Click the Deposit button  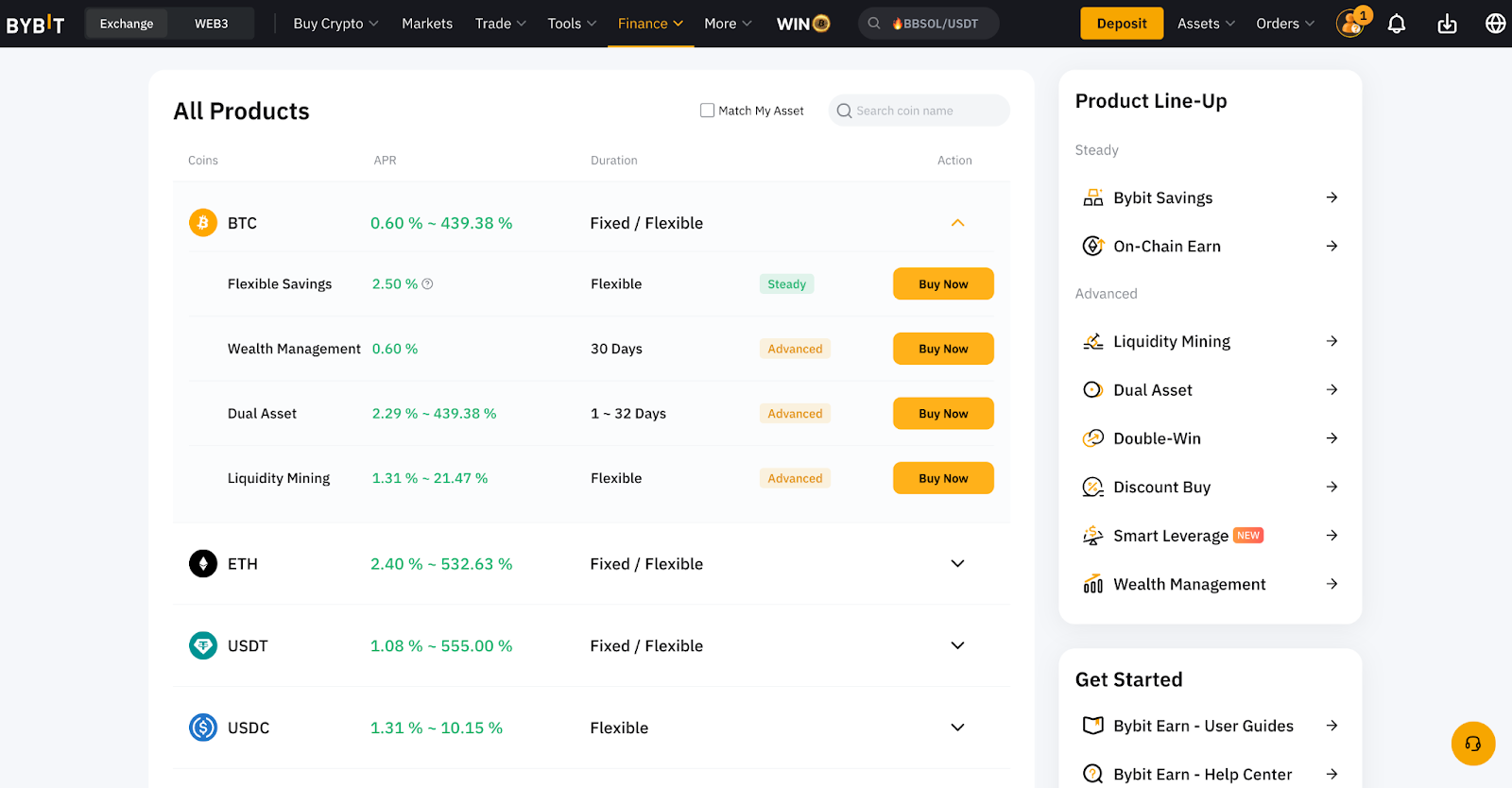[x=1122, y=24]
